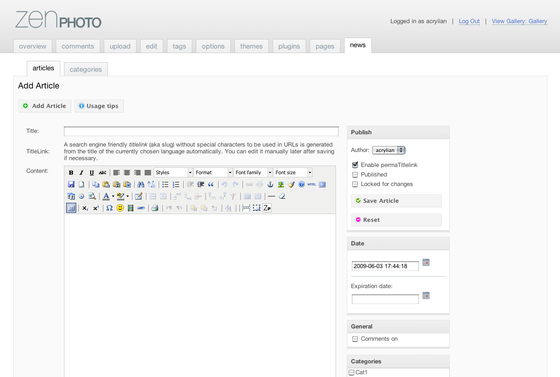
Task: Remove formatting with eraser icon
Action: 282,196
